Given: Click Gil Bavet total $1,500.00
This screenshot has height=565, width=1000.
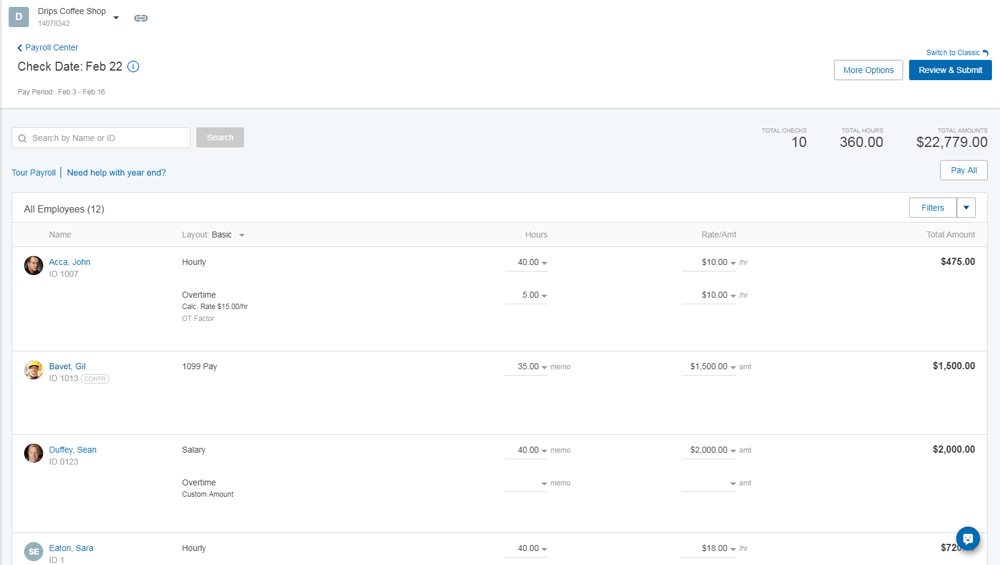Looking at the screenshot, I should pyautogui.click(x=953, y=366).
